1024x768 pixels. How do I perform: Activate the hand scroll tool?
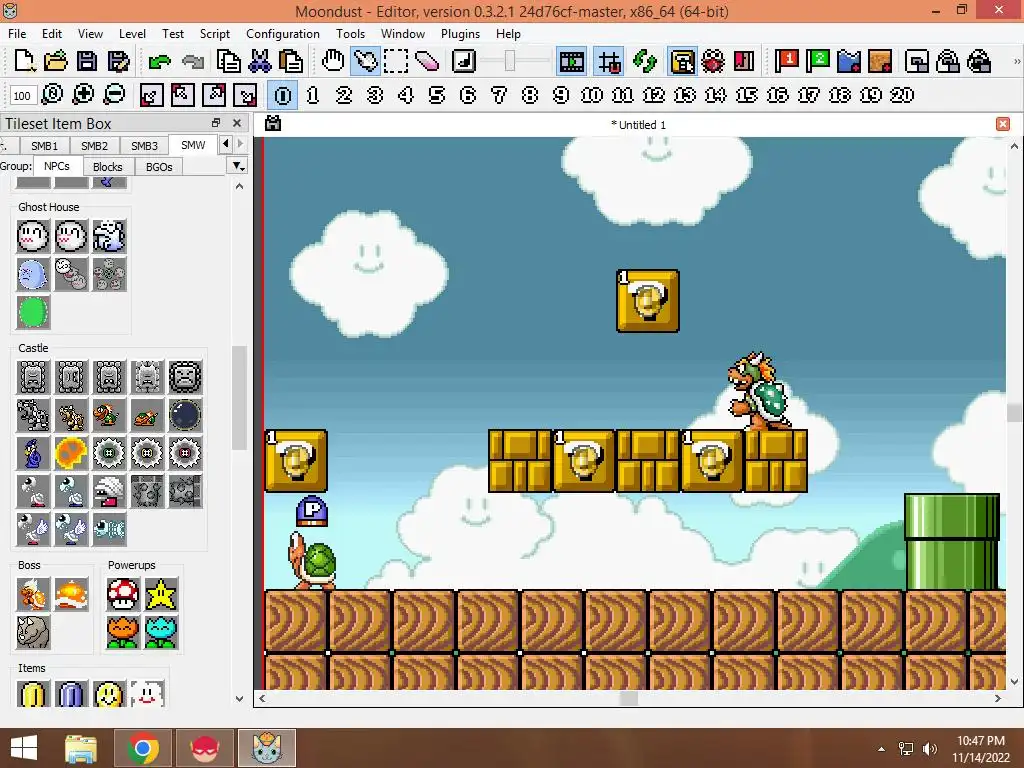(333, 61)
